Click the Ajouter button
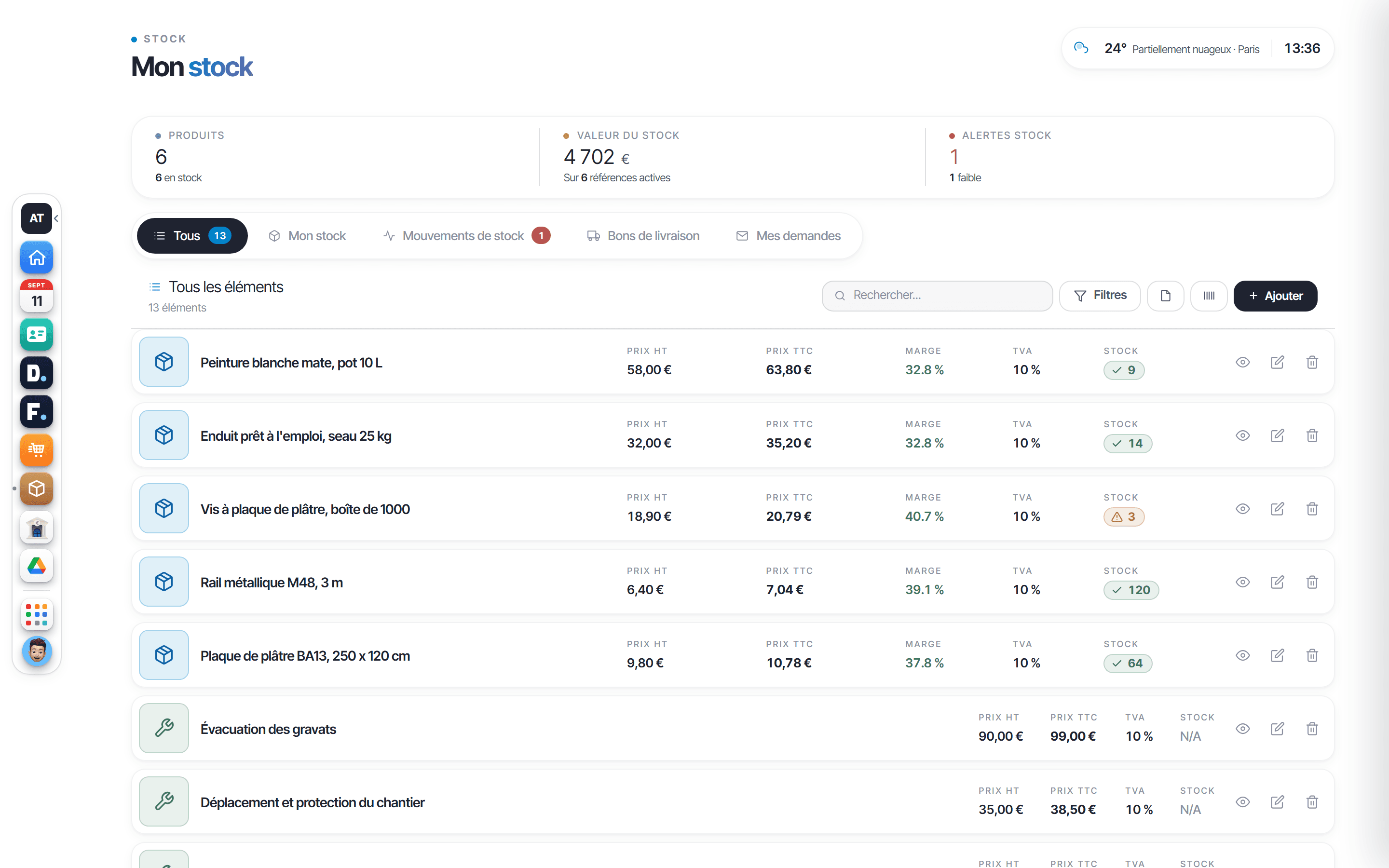This screenshot has width=1389, height=868. (1275, 296)
